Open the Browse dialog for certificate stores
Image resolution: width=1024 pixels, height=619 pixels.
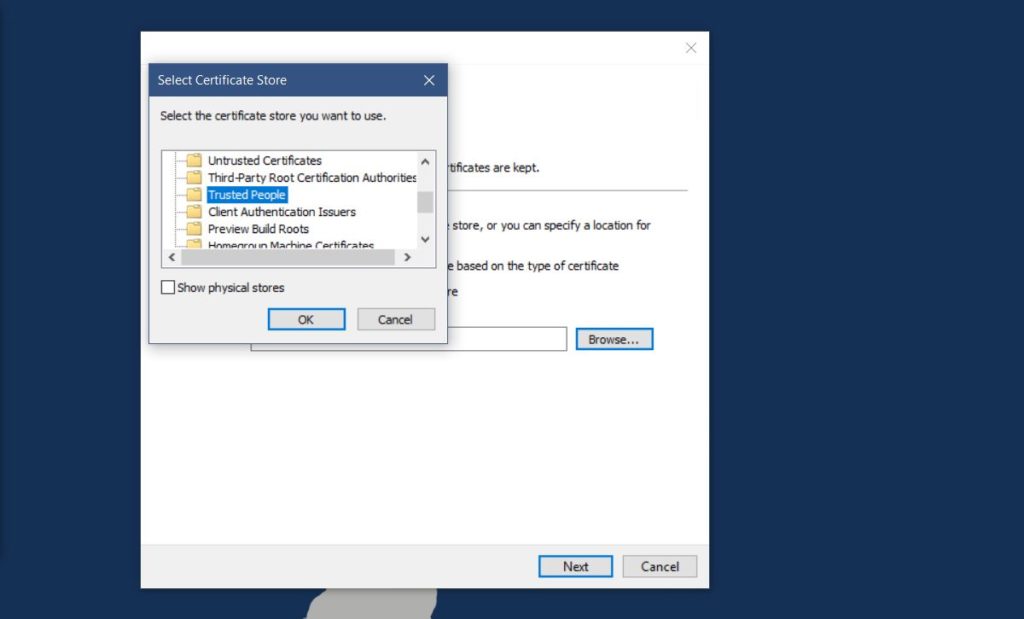click(x=614, y=338)
